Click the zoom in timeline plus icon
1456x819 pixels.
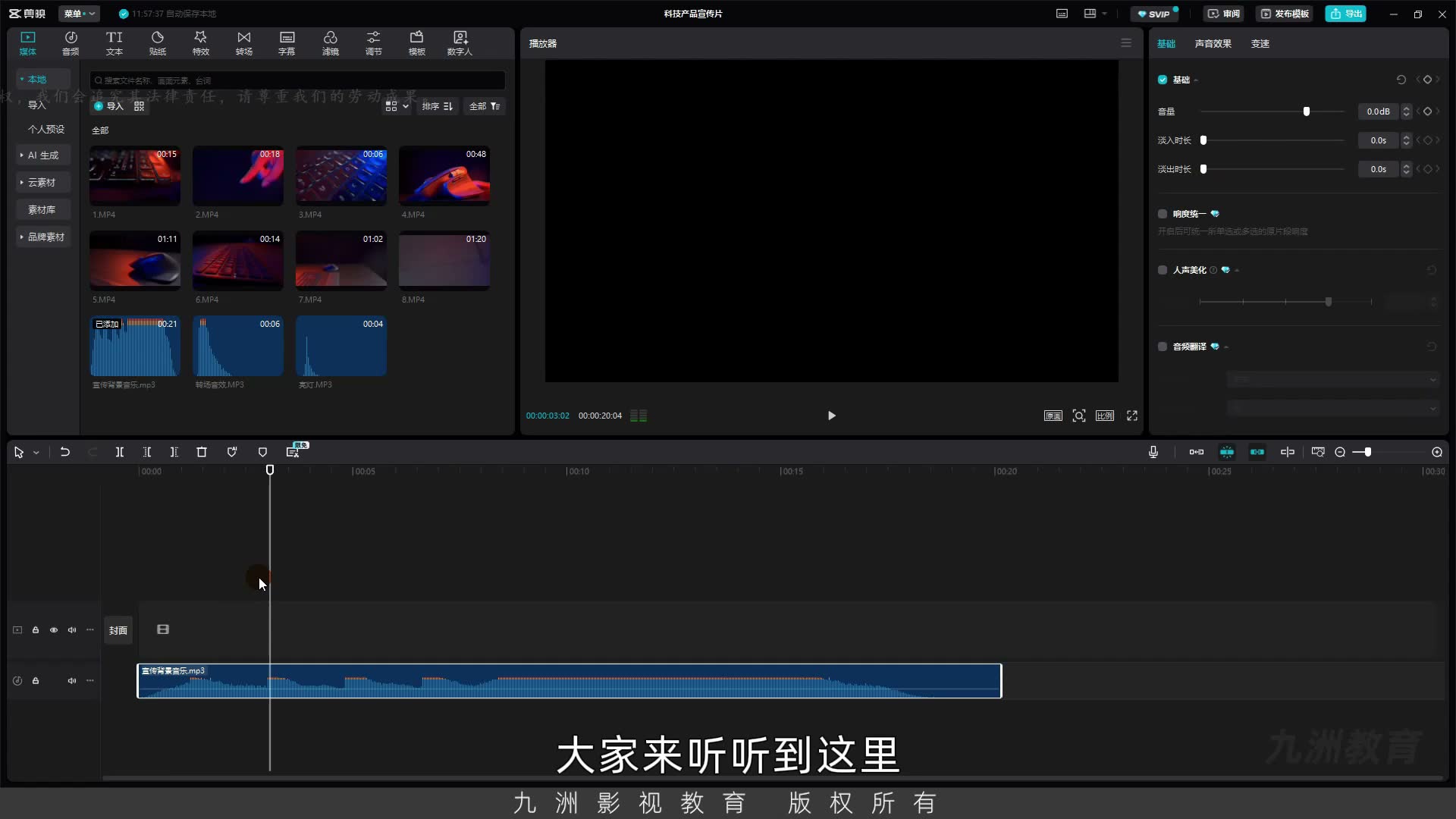pyautogui.click(x=1437, y=452)
